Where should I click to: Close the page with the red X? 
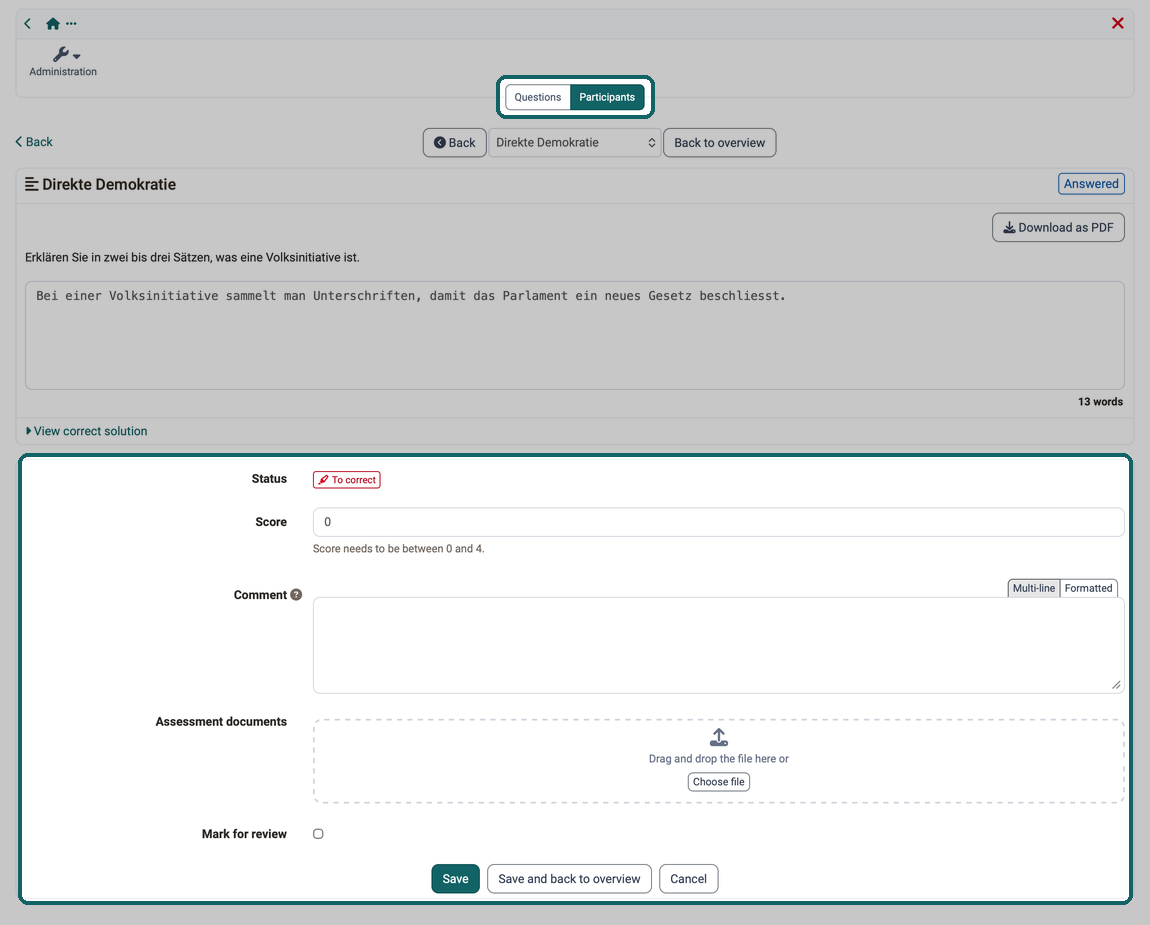tap(1117, 23)
